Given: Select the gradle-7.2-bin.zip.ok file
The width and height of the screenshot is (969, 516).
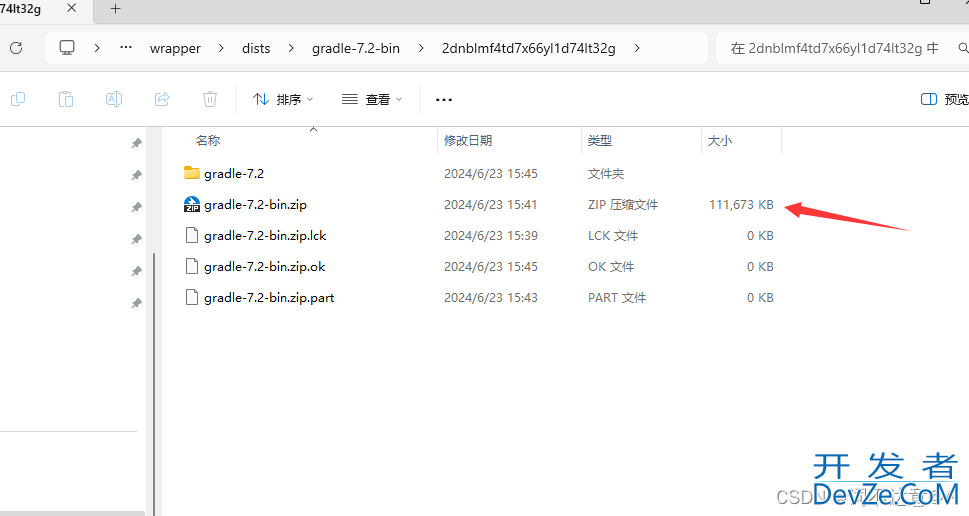Looking at the screenshot, I should tap(264, 266).
